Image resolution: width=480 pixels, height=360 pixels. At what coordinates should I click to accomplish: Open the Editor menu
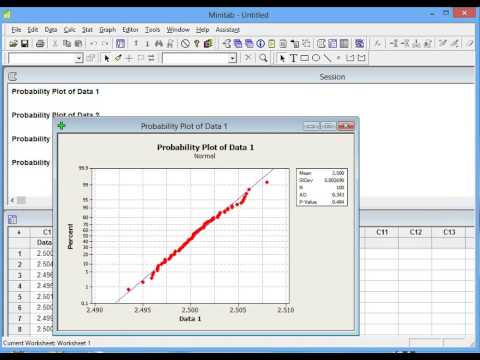click(130, 30)
